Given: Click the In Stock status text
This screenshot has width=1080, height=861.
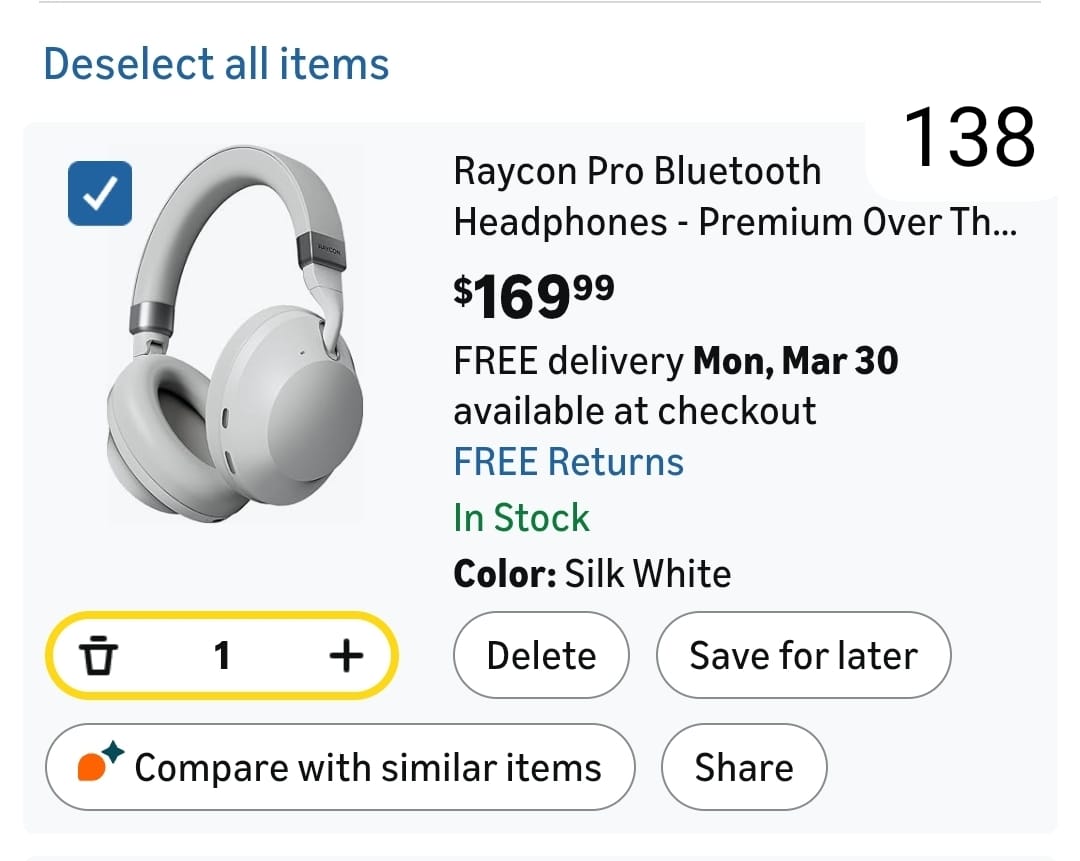Looking at the screenshot, I should [x=521, y=518].
